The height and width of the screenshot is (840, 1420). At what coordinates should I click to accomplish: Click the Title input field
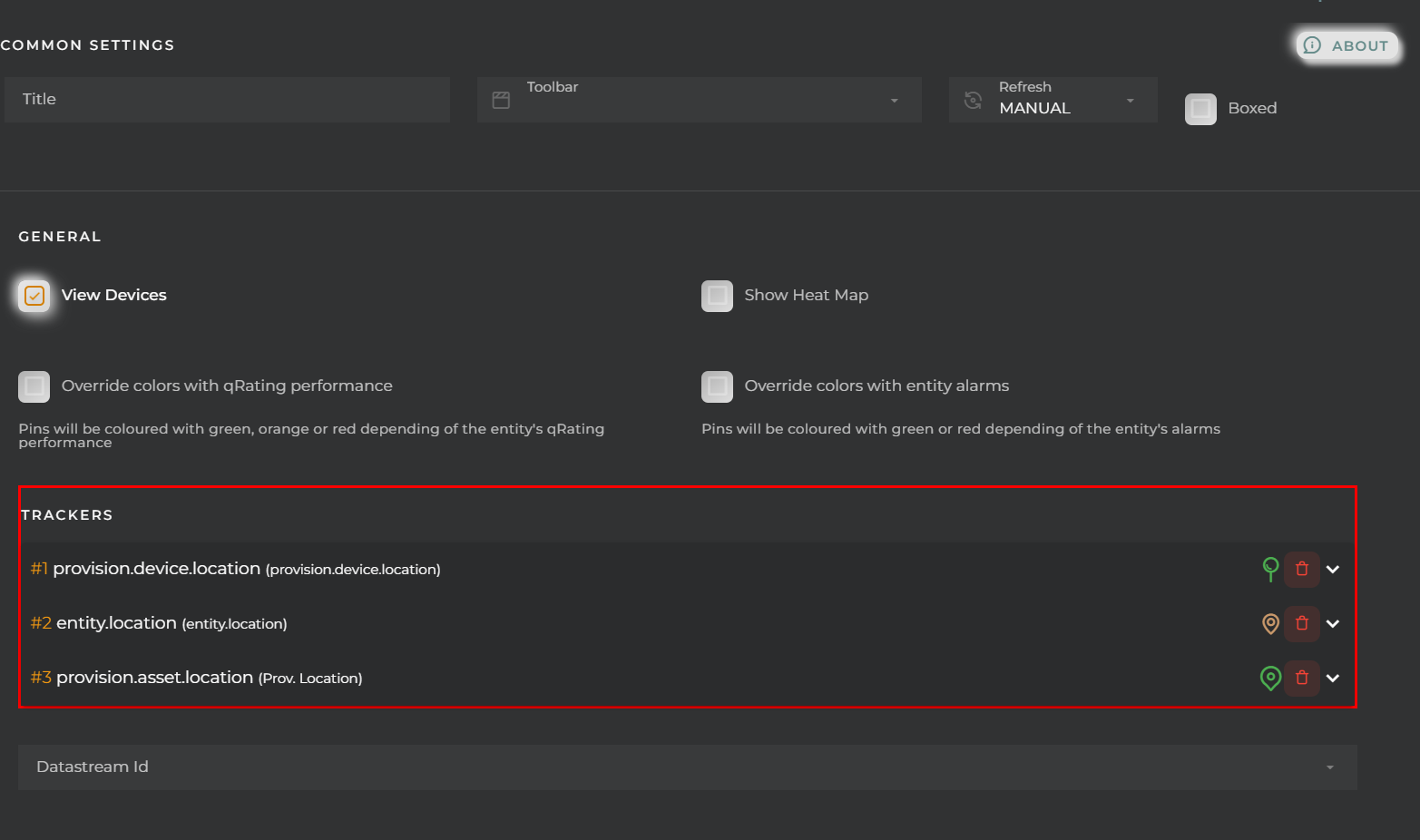(x=227, y=100)
